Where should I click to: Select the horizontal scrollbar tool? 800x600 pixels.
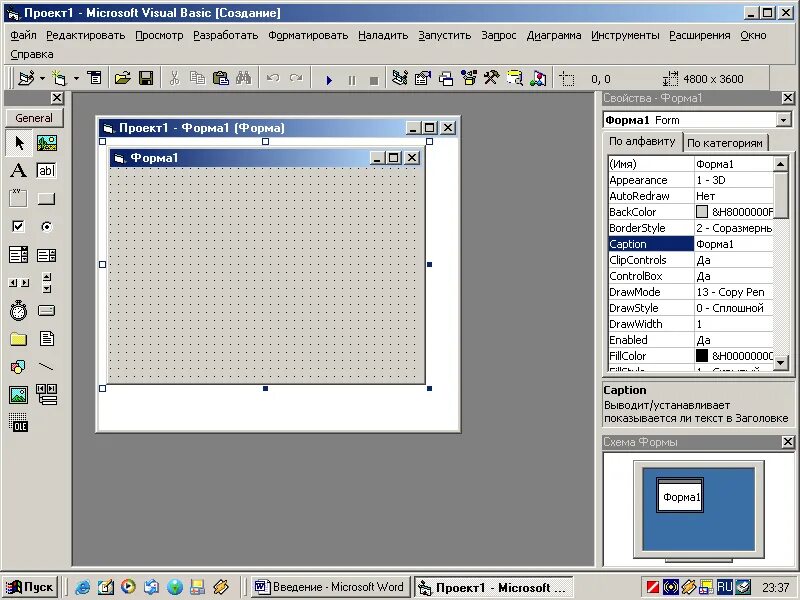click(x=18, y=282)
